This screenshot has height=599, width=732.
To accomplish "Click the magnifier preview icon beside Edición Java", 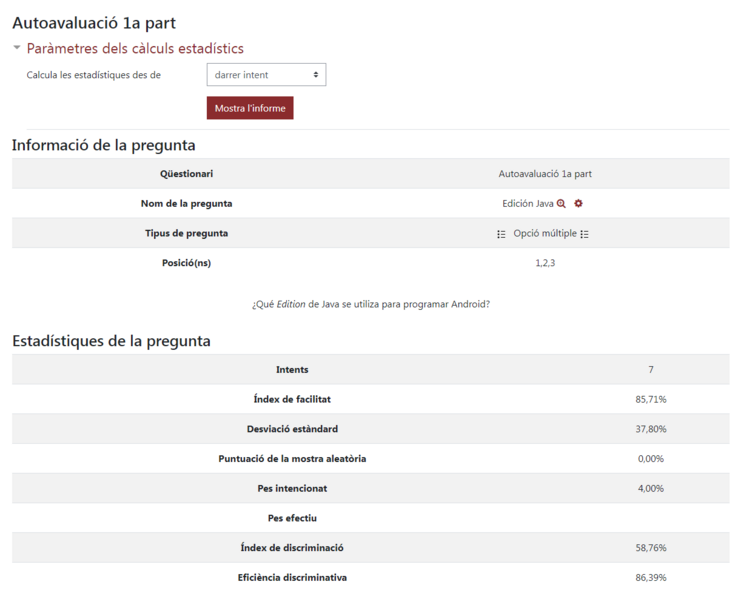I will tap(561, 204).
